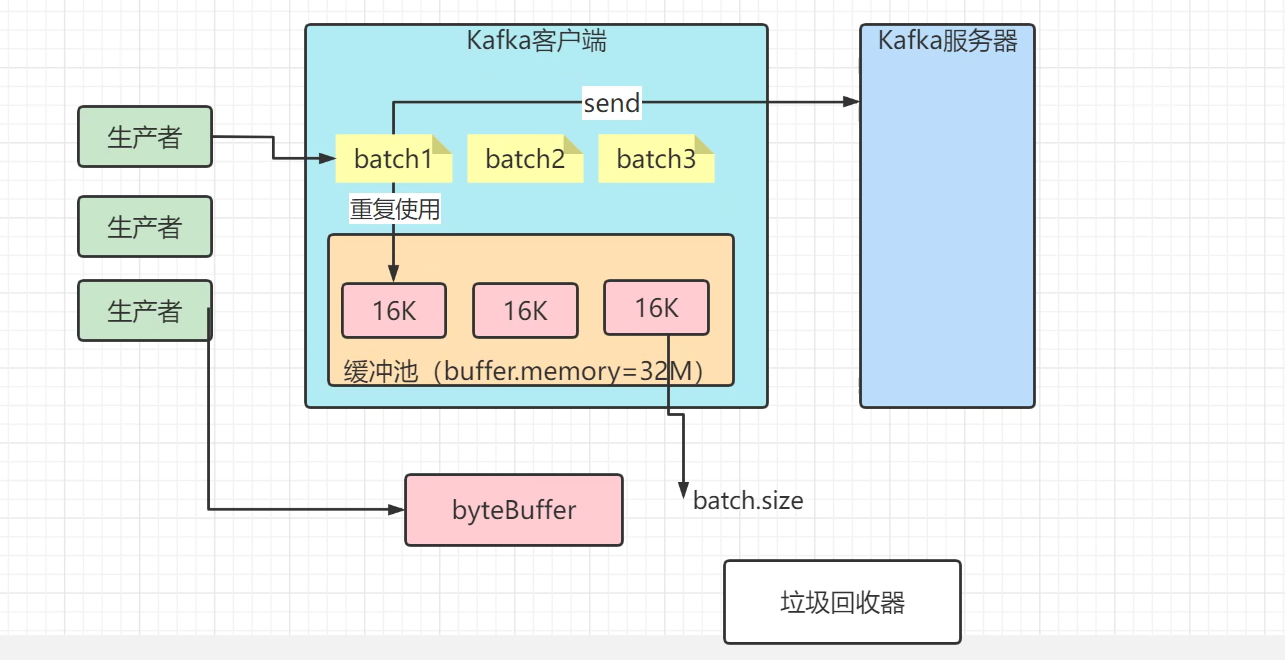Click the Kafka服务器 container
The image size is (1285, 660).
pyautogui.click(x=947, y=216)
